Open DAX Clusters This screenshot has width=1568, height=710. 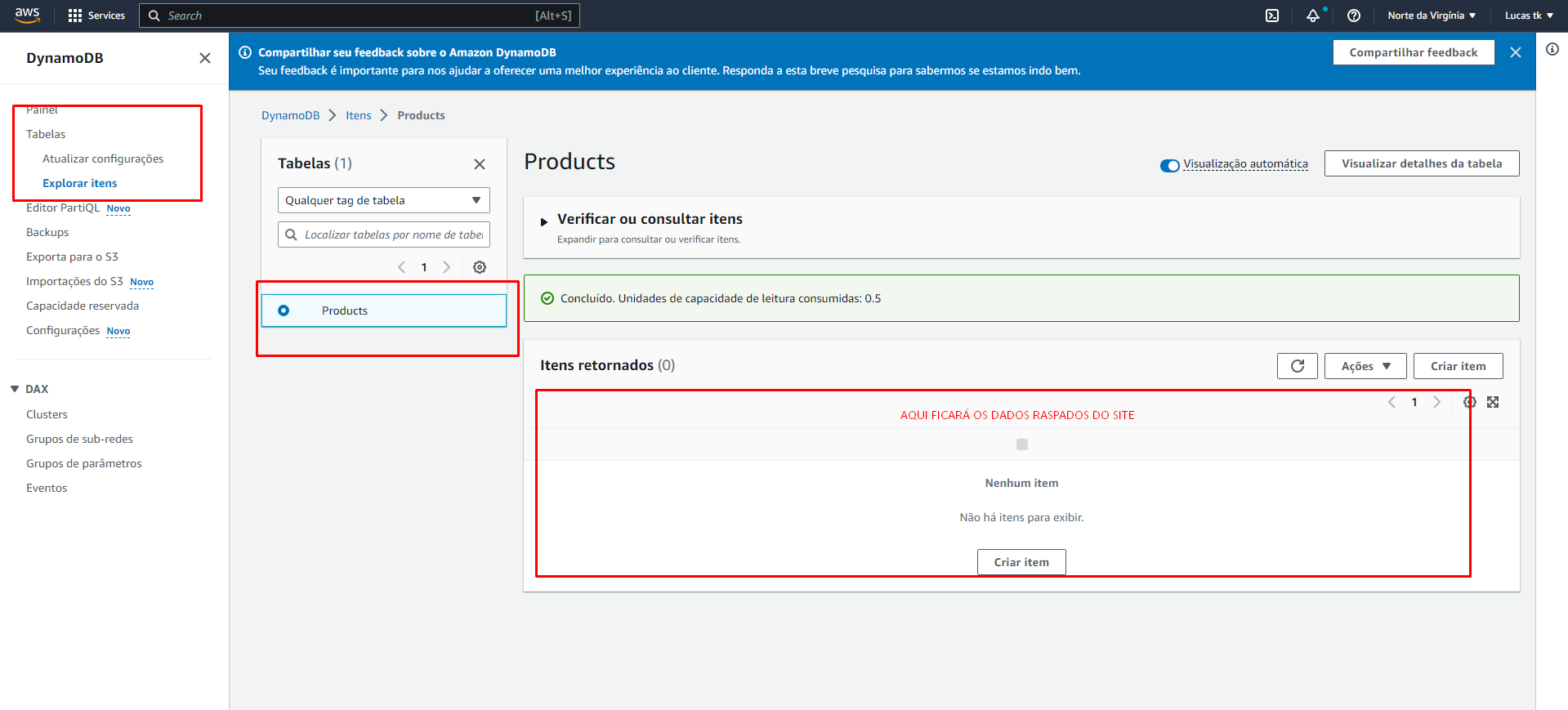point(47,414)
